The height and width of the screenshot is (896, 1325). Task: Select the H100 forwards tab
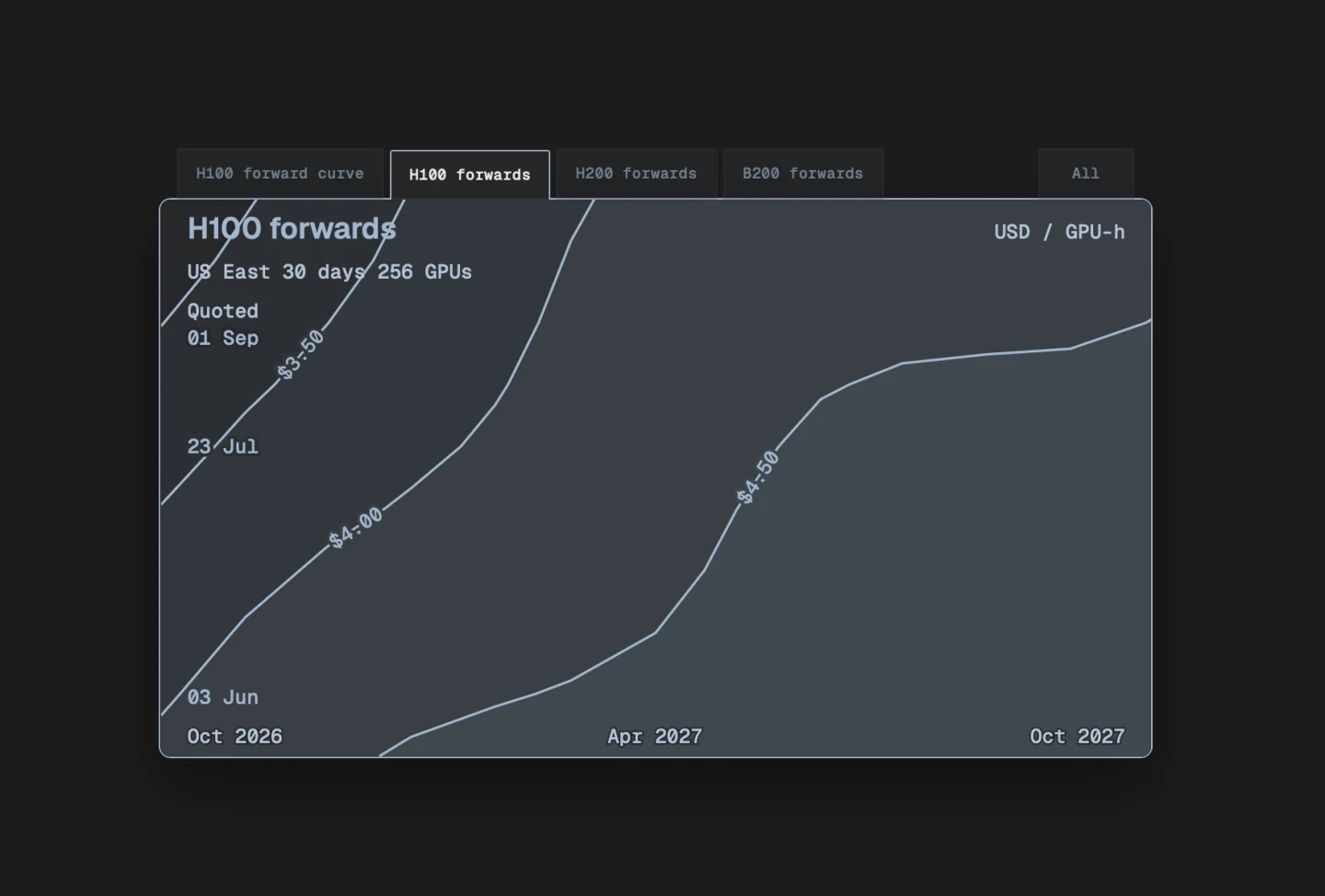tap(470, 175)
